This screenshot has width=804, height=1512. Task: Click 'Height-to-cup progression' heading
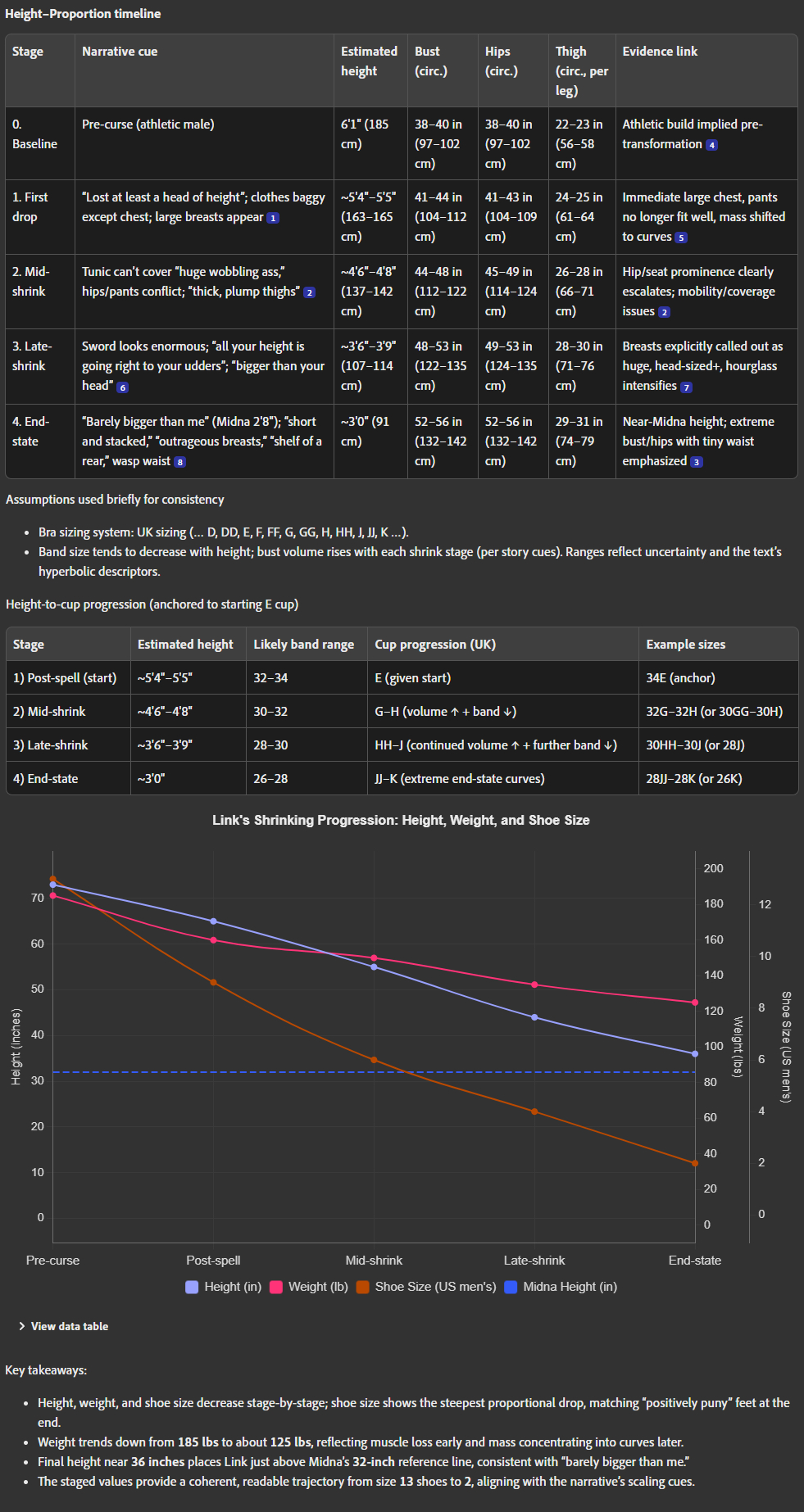(152, 604)
